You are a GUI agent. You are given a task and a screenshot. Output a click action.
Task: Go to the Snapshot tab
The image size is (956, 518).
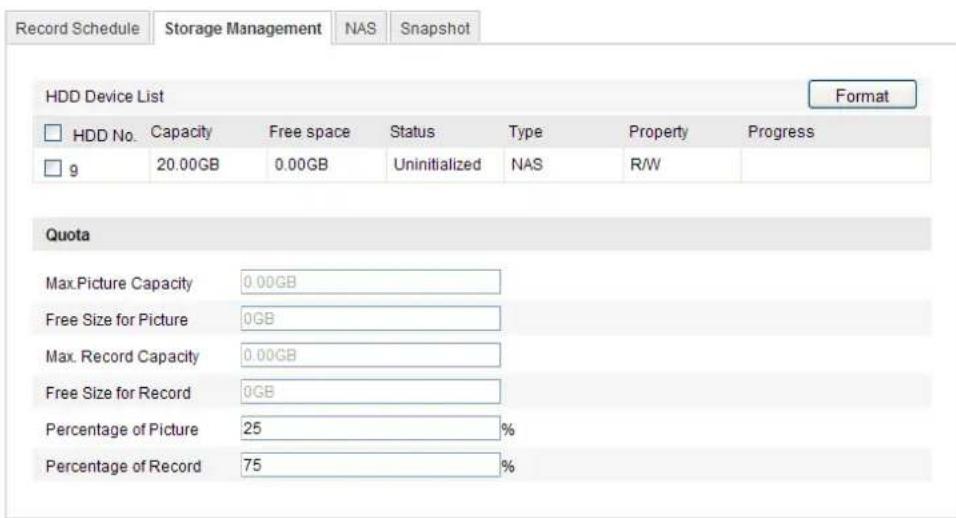(435, 29)
